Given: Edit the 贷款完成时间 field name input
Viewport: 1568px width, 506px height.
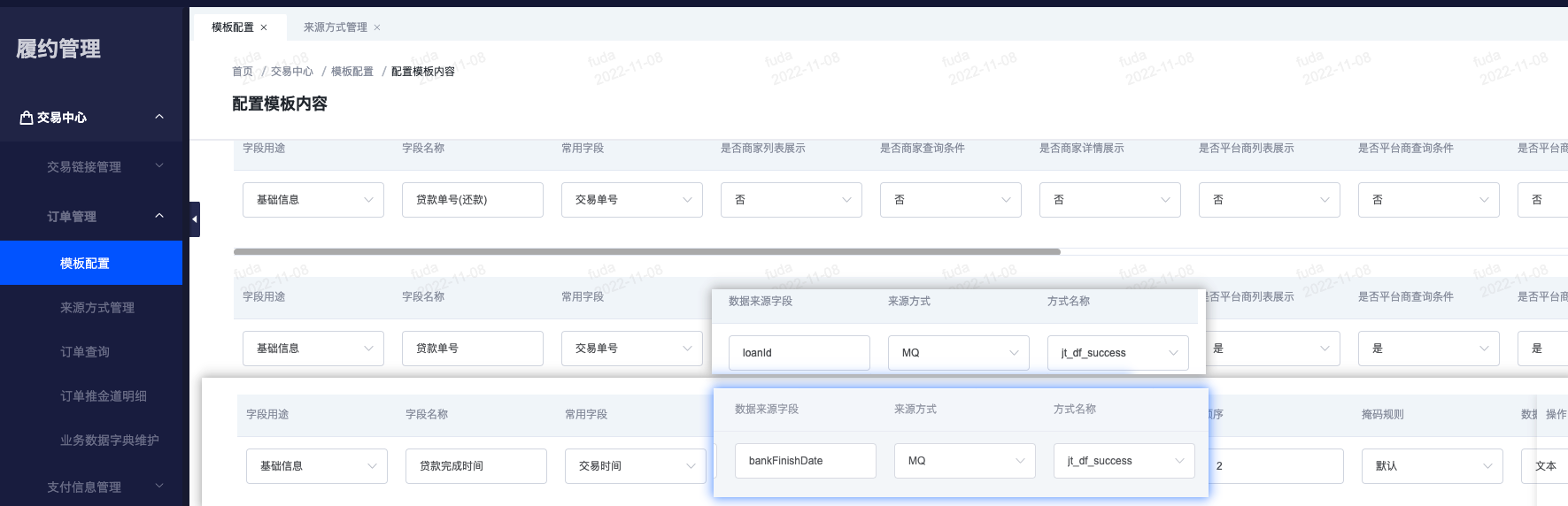Looking at the screenshot, I should point(476,466).
